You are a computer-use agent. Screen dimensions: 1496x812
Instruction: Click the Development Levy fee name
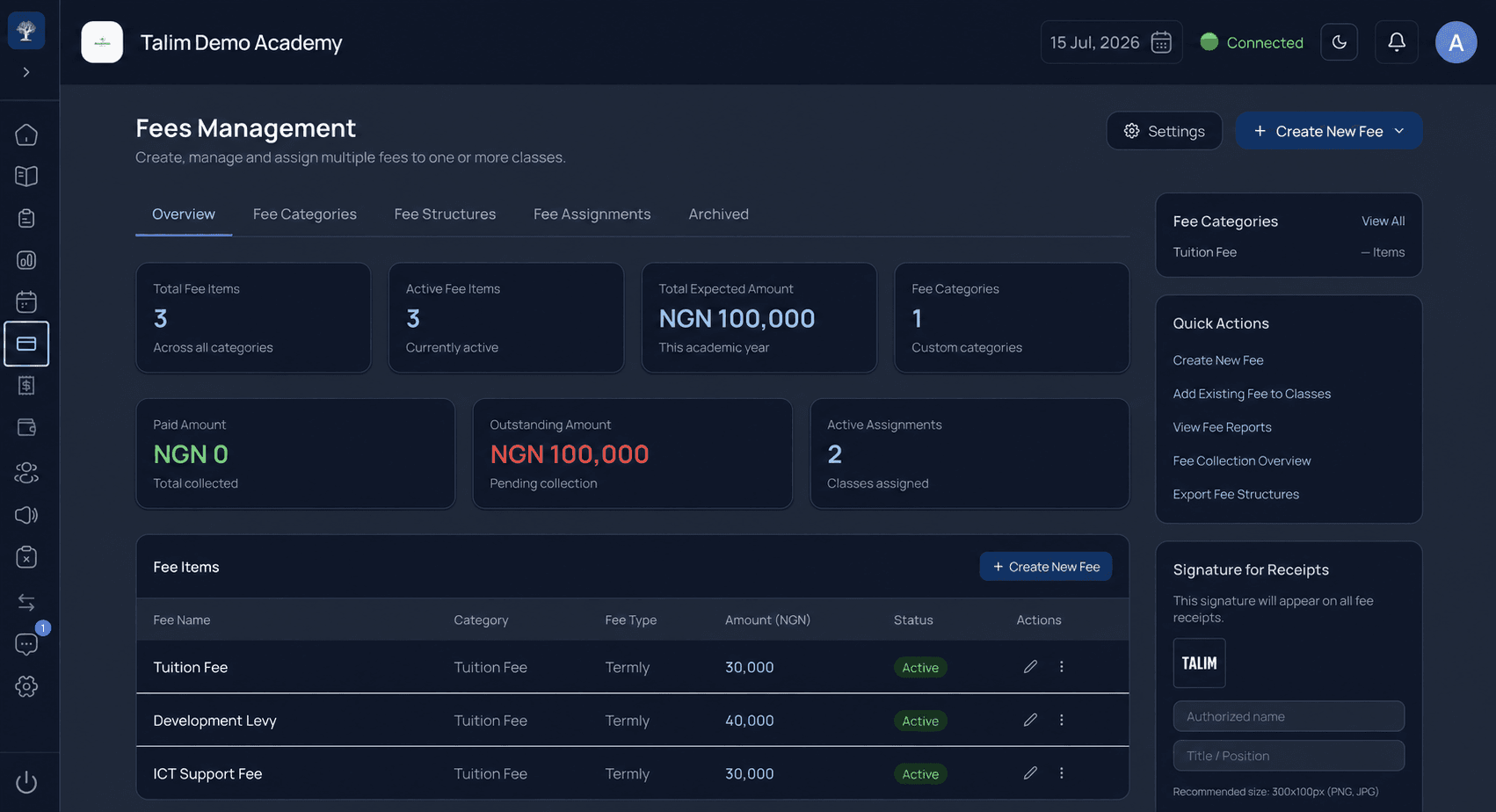214,721
